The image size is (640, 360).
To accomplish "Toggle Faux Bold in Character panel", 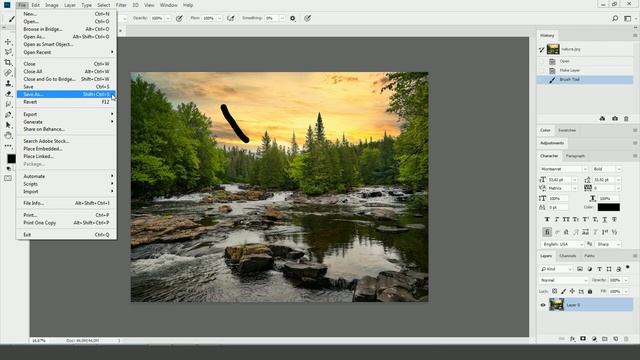I will 547,220.
